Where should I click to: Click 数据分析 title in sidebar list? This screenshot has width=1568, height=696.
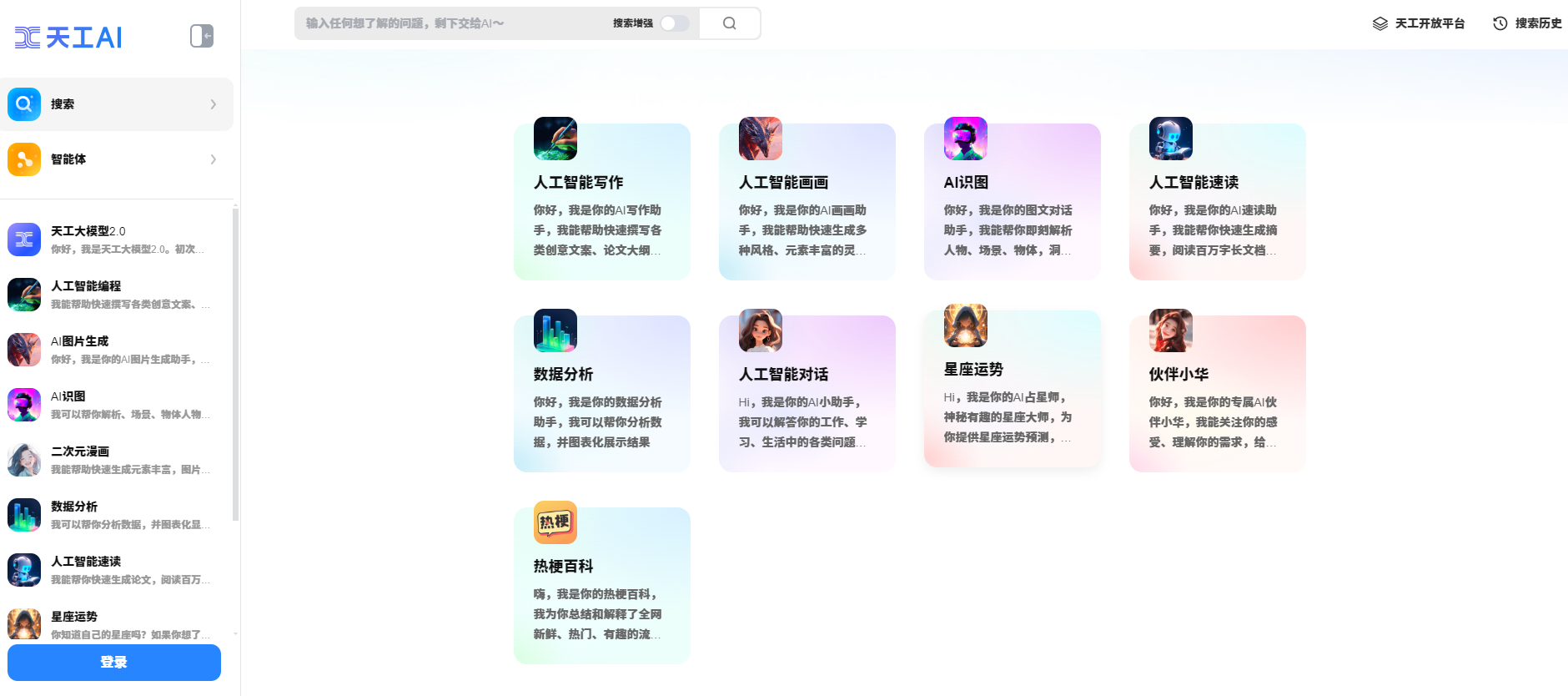tap(74, 507)
